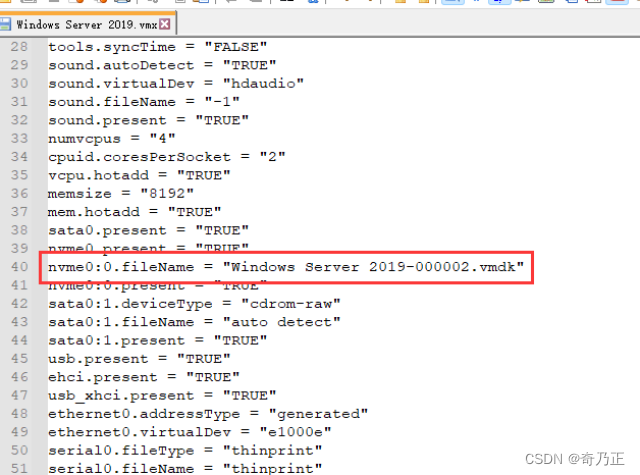
Task: Click line number 44 in the margin
Action: click(x=19, y=340)
